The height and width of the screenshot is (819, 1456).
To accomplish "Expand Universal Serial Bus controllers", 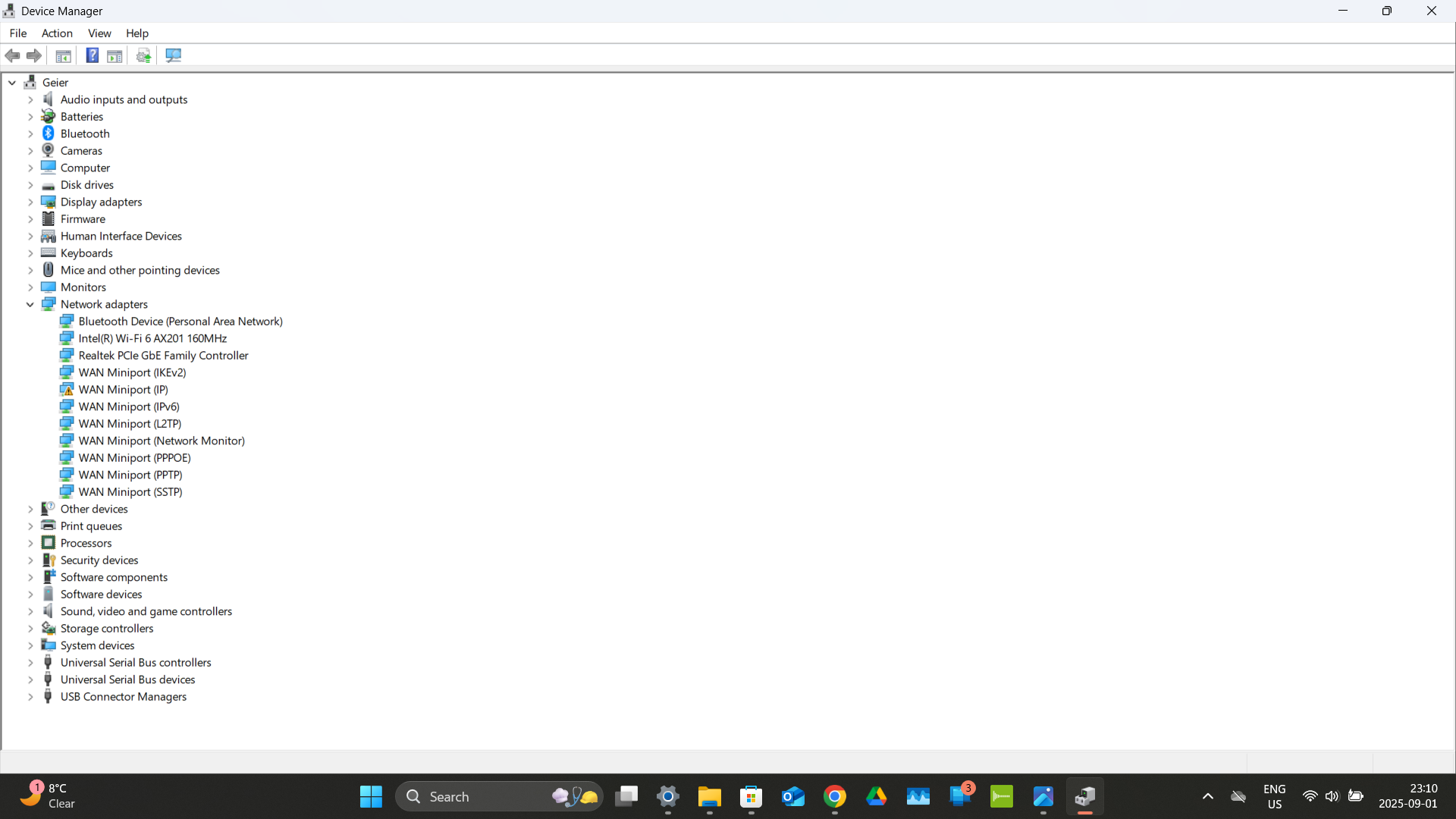I will 30,663.
